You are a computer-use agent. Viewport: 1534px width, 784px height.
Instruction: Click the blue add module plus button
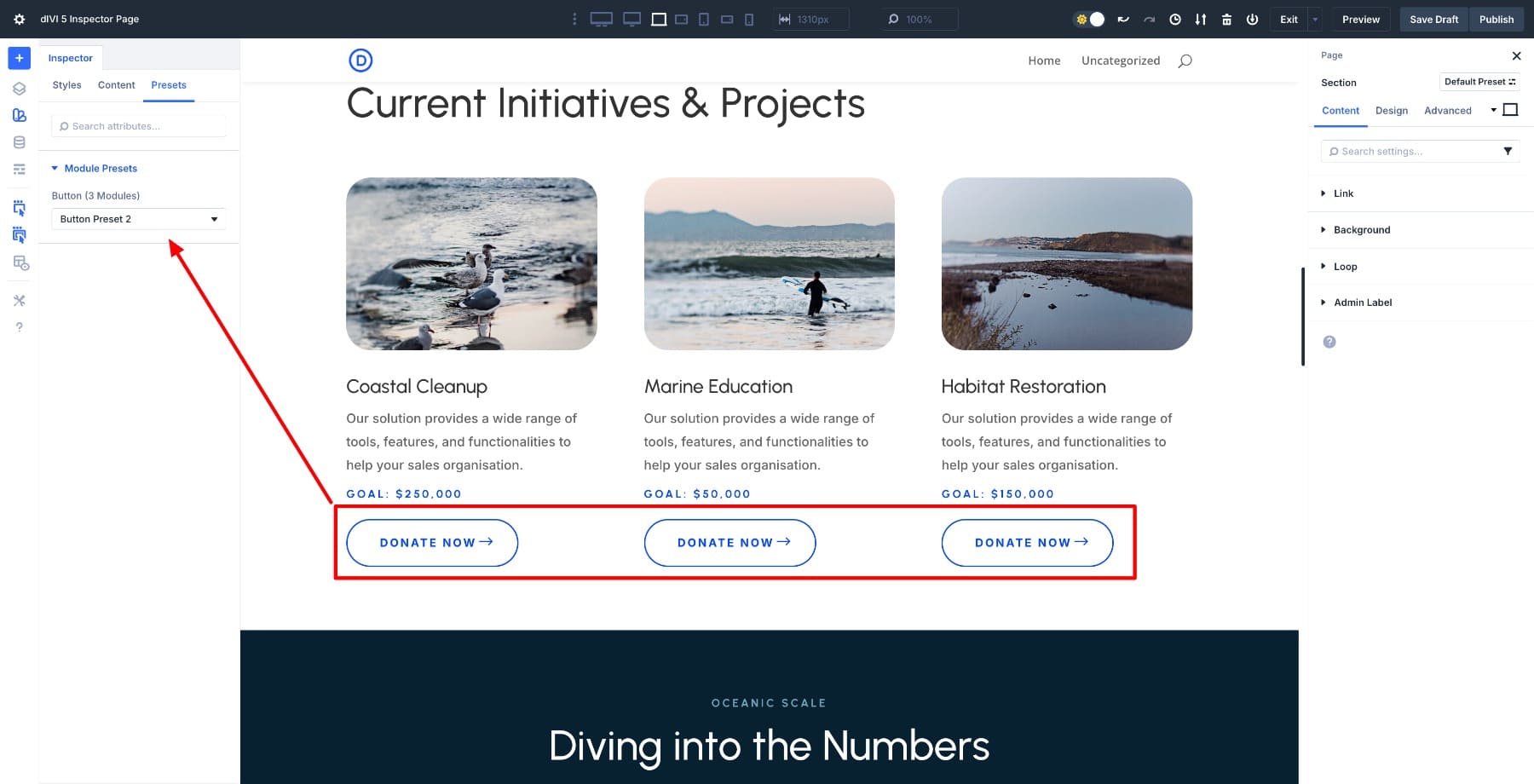pos(19,58)
